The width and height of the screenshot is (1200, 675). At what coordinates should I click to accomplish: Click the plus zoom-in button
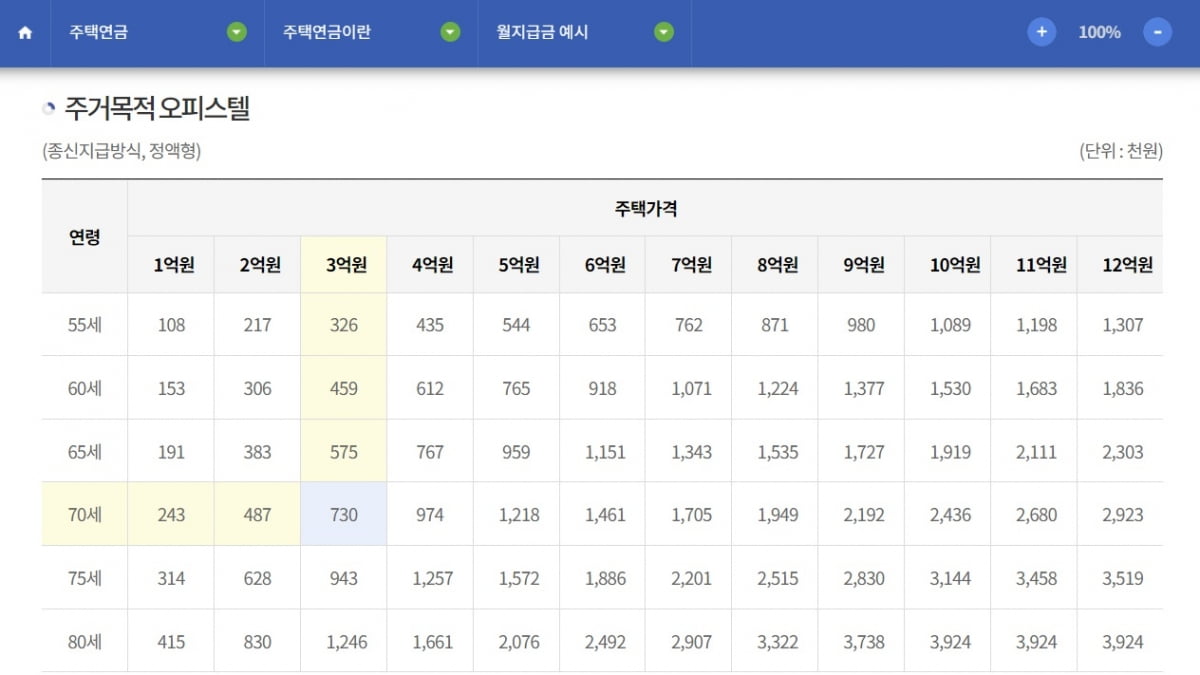tap(1042, 32)
